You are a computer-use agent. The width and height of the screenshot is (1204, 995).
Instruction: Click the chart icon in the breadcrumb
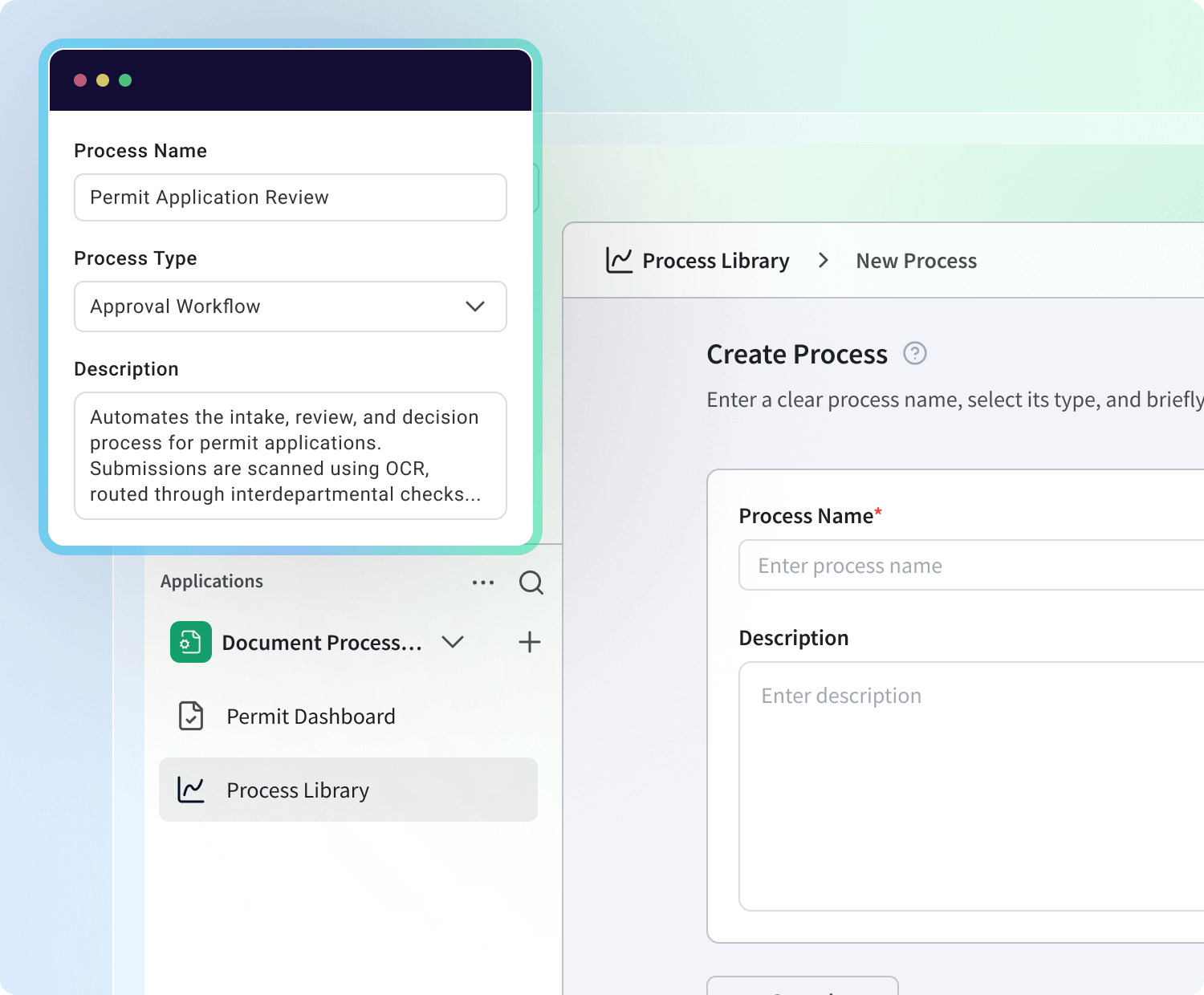619,260
